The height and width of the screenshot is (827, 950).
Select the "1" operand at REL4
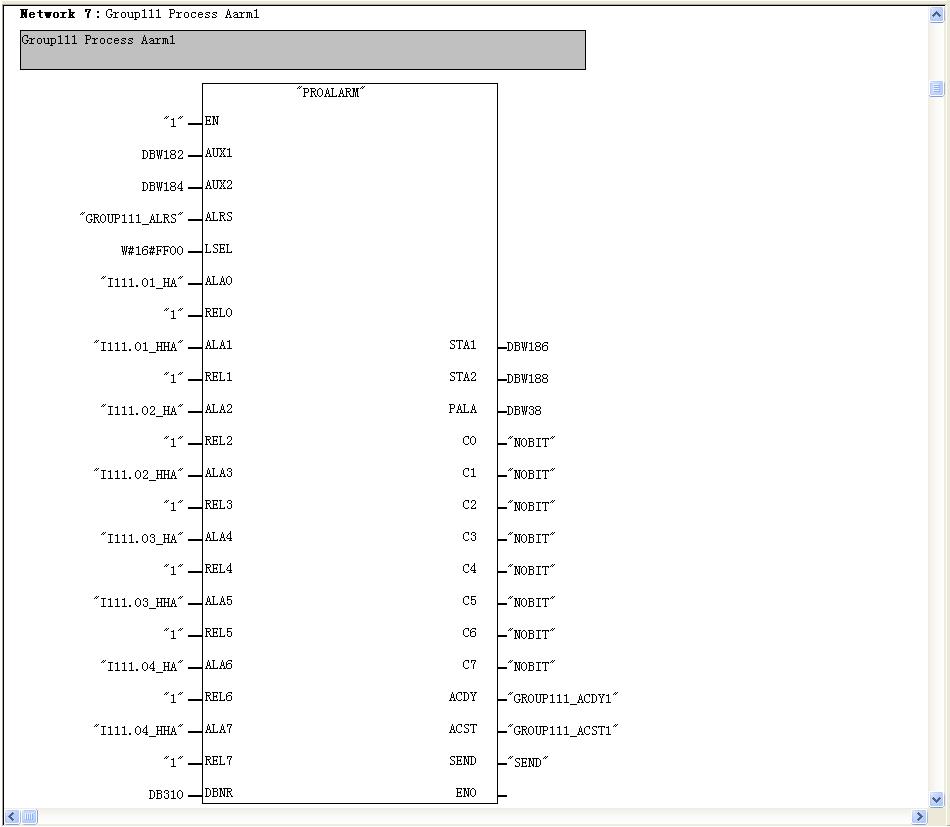(173, 571)
